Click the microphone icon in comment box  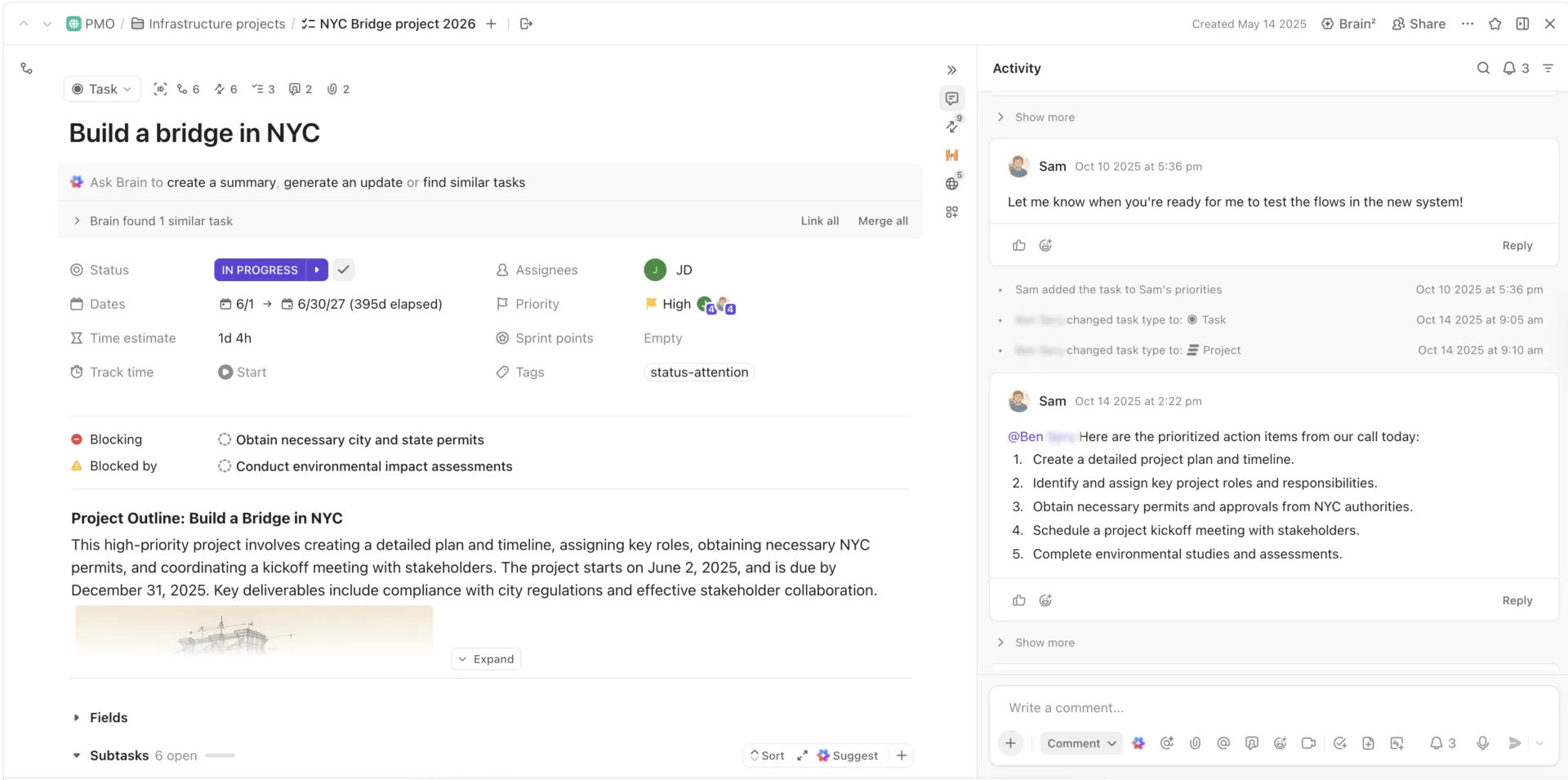coord(1482,743)
